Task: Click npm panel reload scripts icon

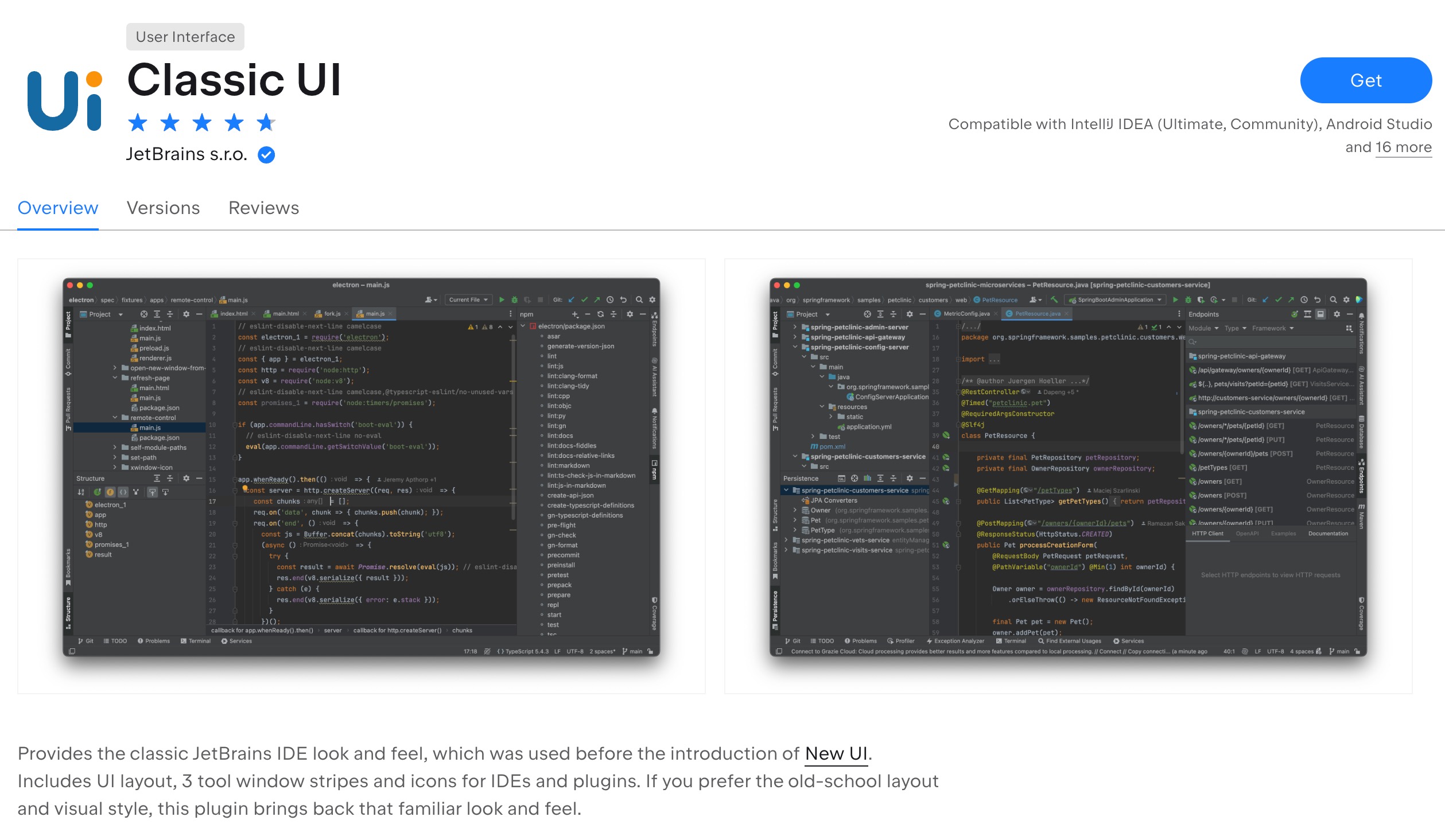Action: click(x=600, y=314)
